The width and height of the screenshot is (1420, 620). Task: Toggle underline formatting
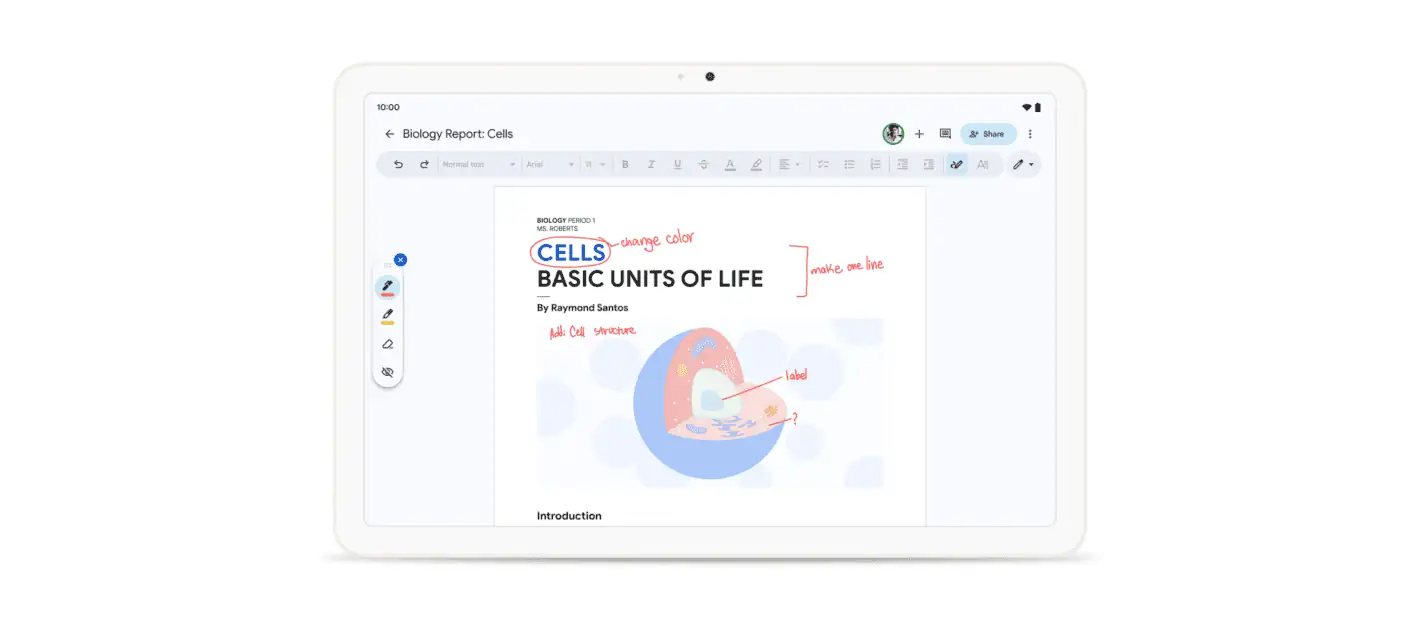click(x=677, y=164)
